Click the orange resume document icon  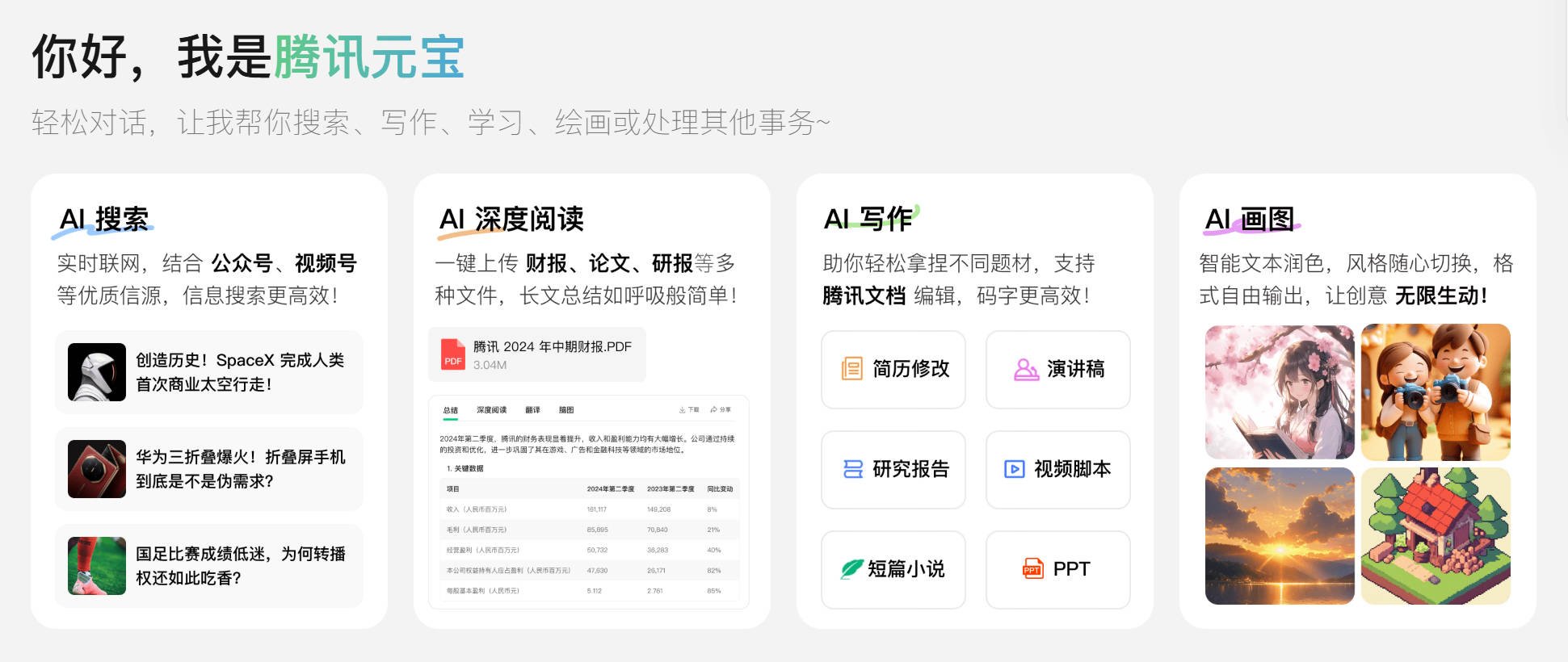[852, 369]
